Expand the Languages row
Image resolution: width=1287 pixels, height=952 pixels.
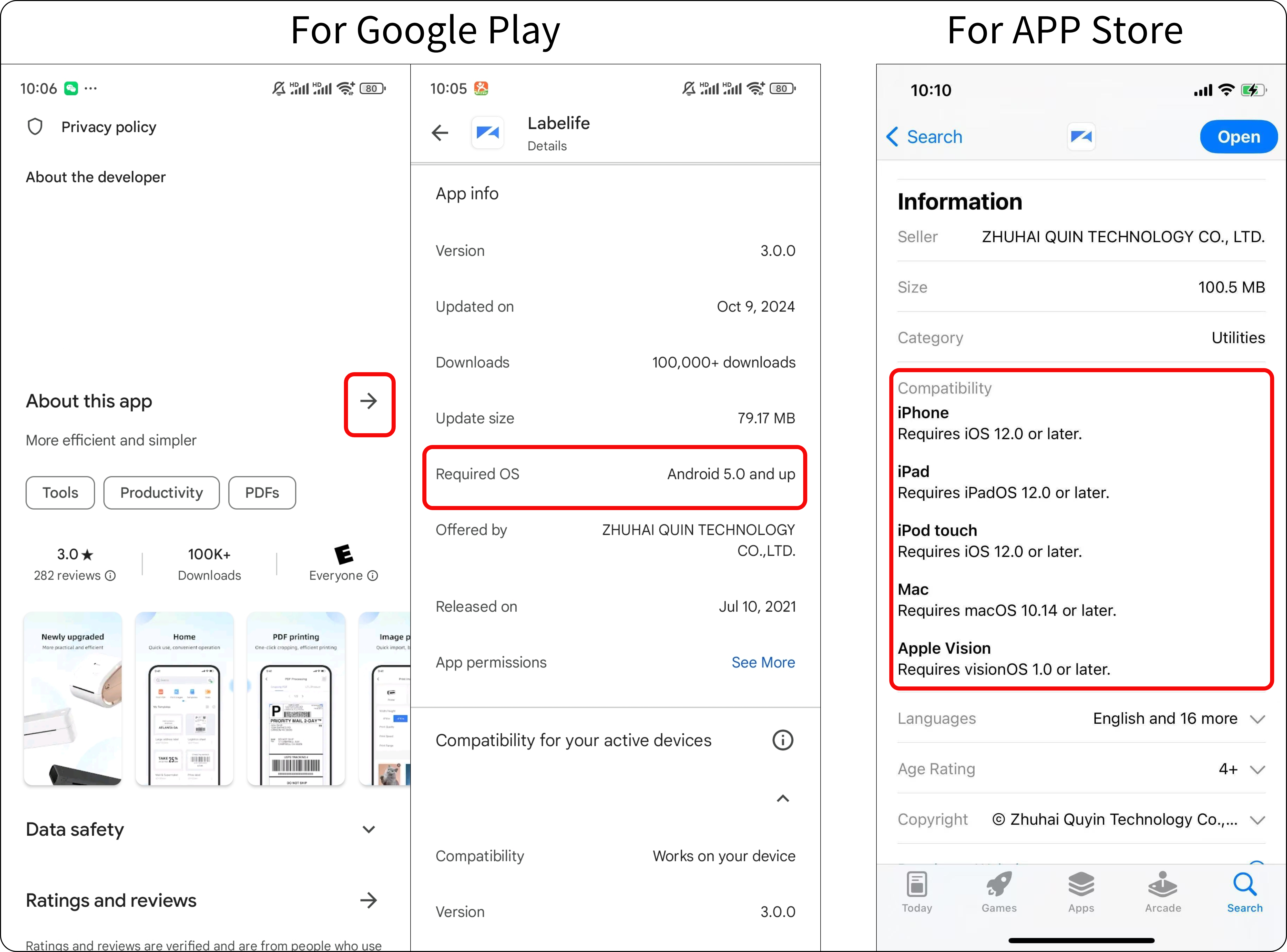pyautogui.click(x=1081, y=718)
